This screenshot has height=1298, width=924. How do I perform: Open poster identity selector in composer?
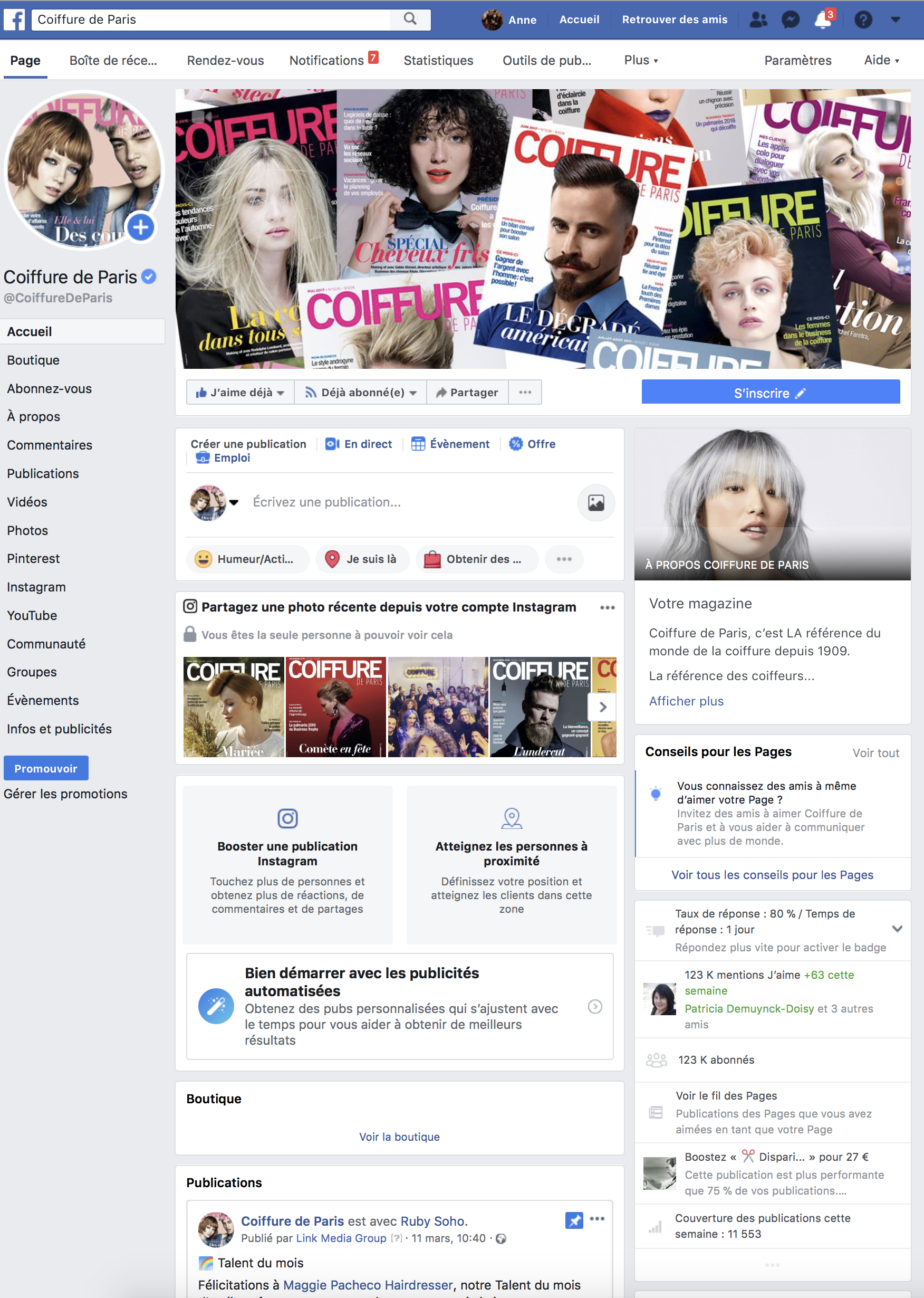pyautogui.click(x=214, y=503)
